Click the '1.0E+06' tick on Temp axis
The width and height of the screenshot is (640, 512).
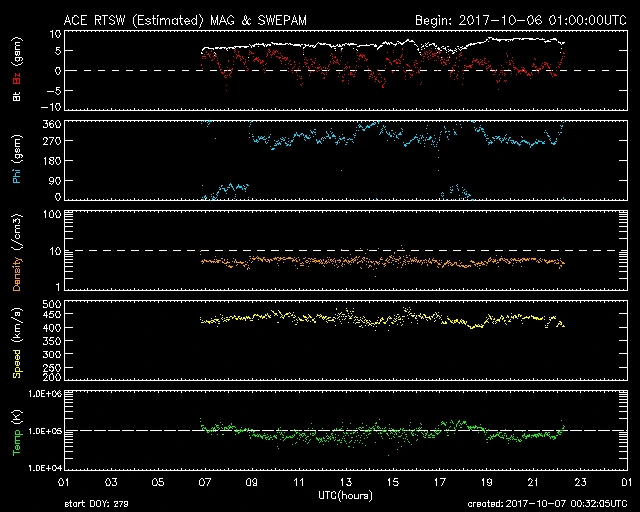point(45,394)
